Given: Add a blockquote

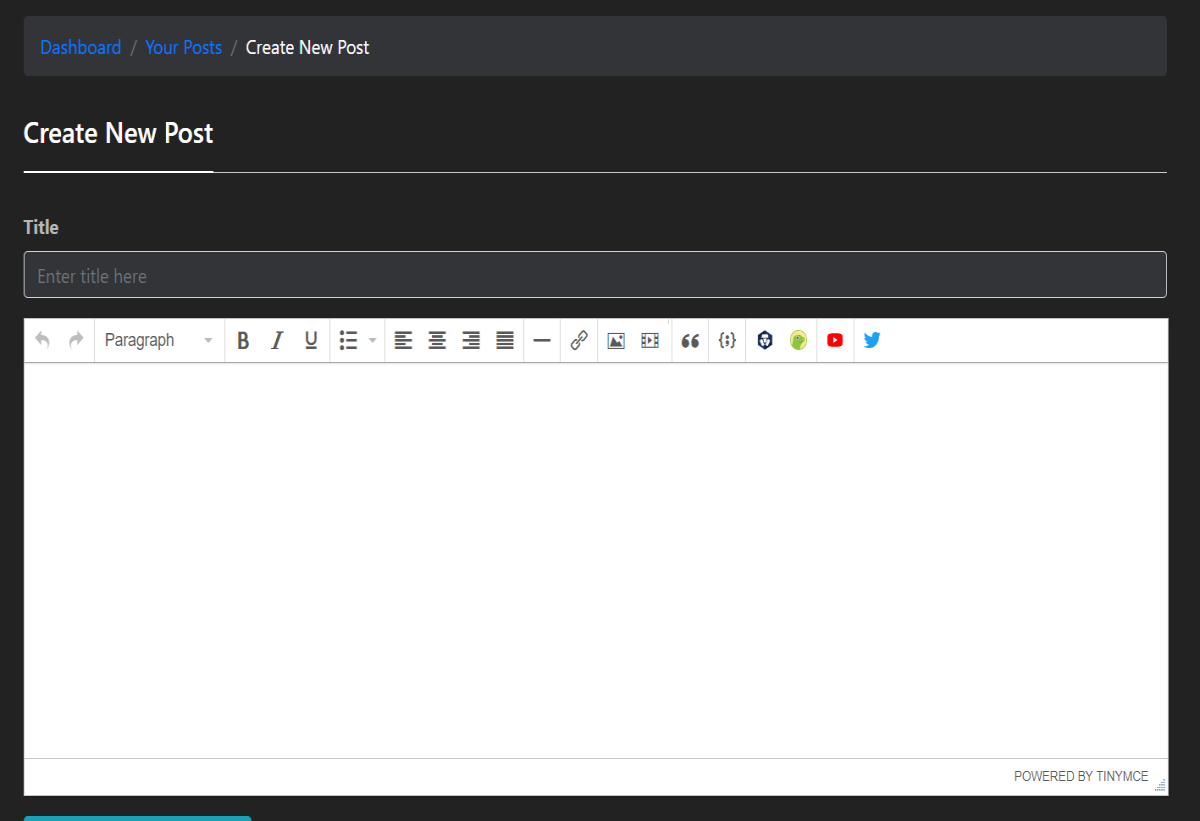Looking at the screenshot, I should click(690, 340).
